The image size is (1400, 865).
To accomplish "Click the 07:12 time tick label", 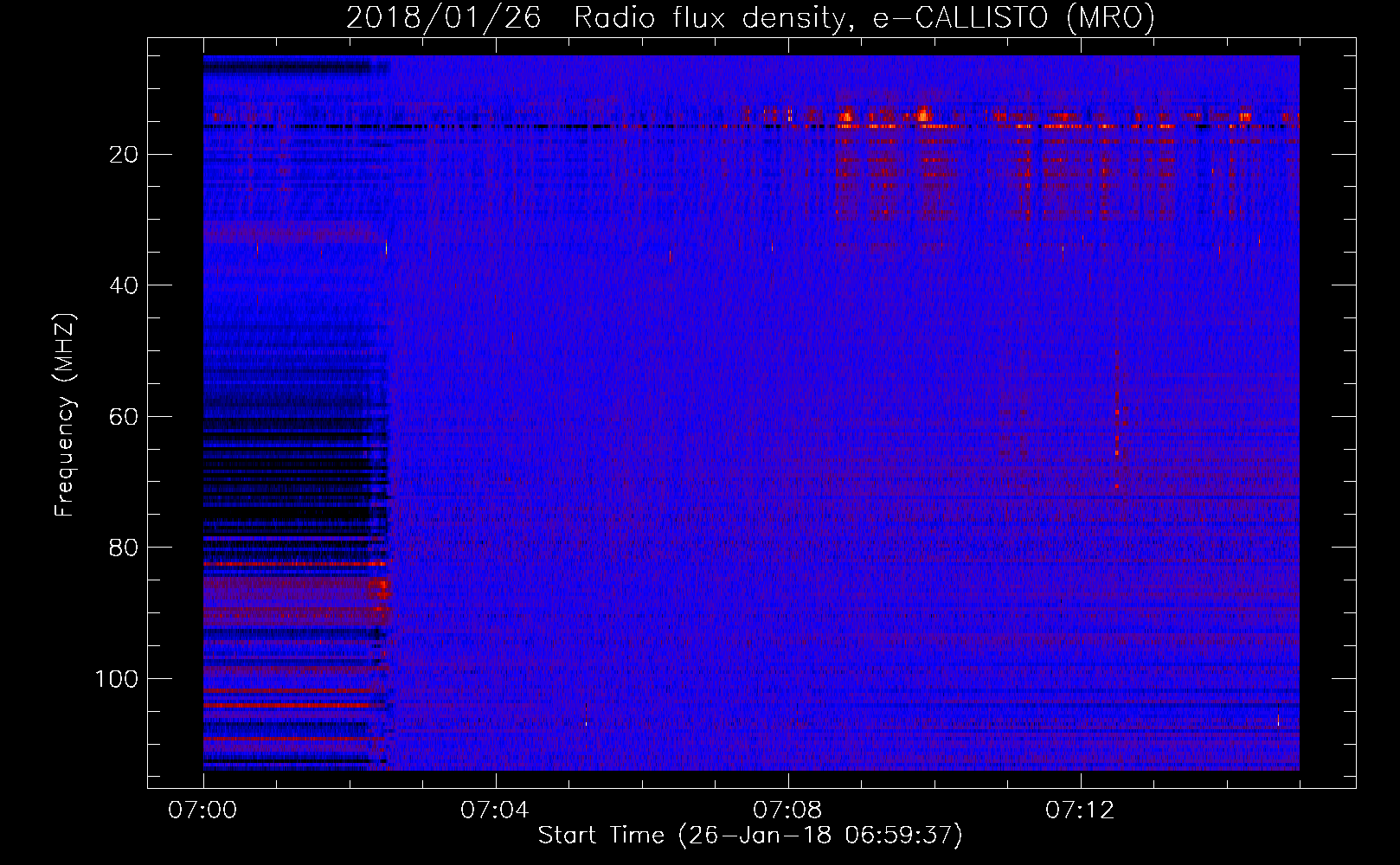I will [x=1080, y=811].
